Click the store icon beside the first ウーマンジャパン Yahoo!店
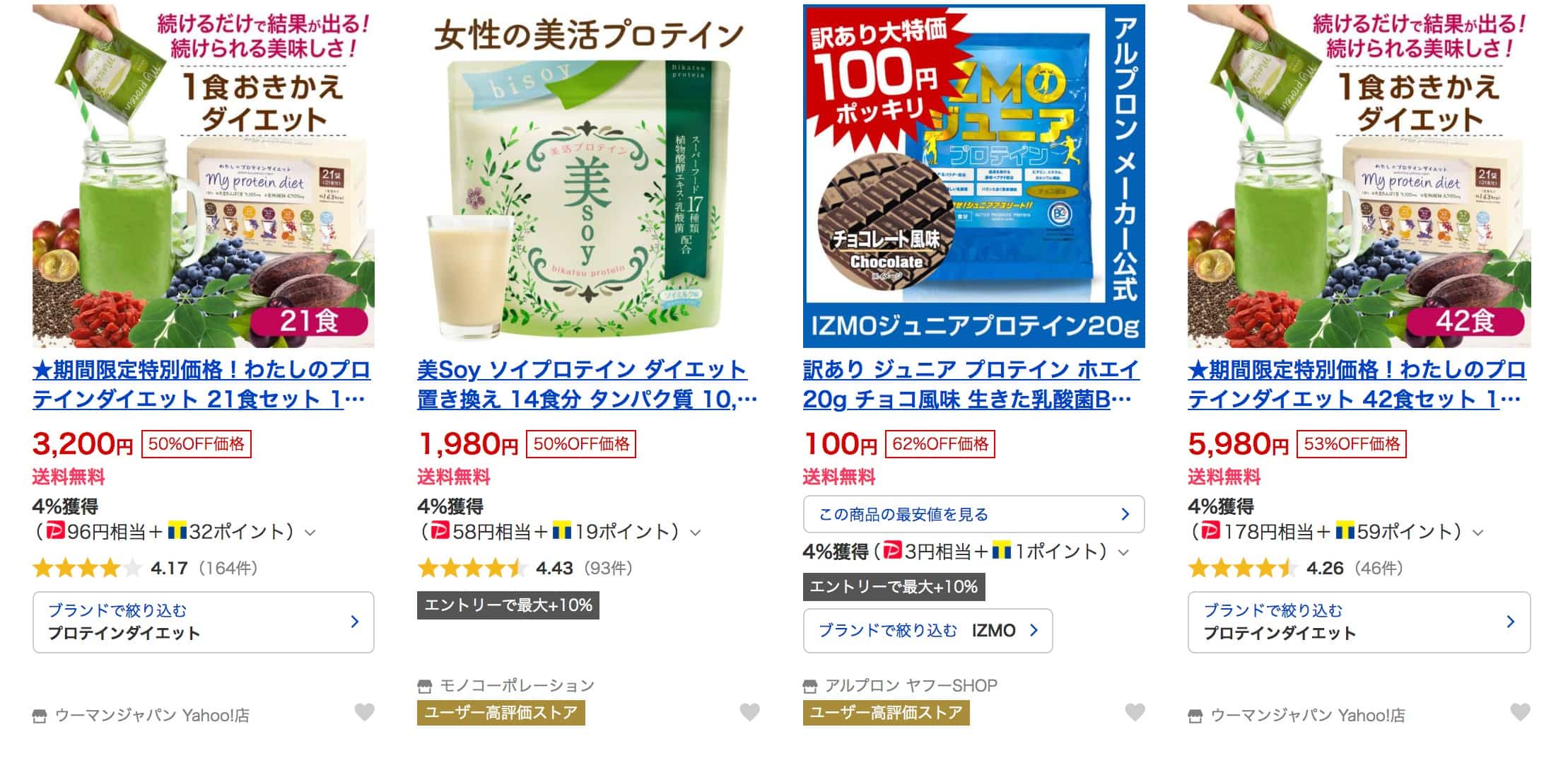Screen dimensions: 1568x768 click(40, 716)
